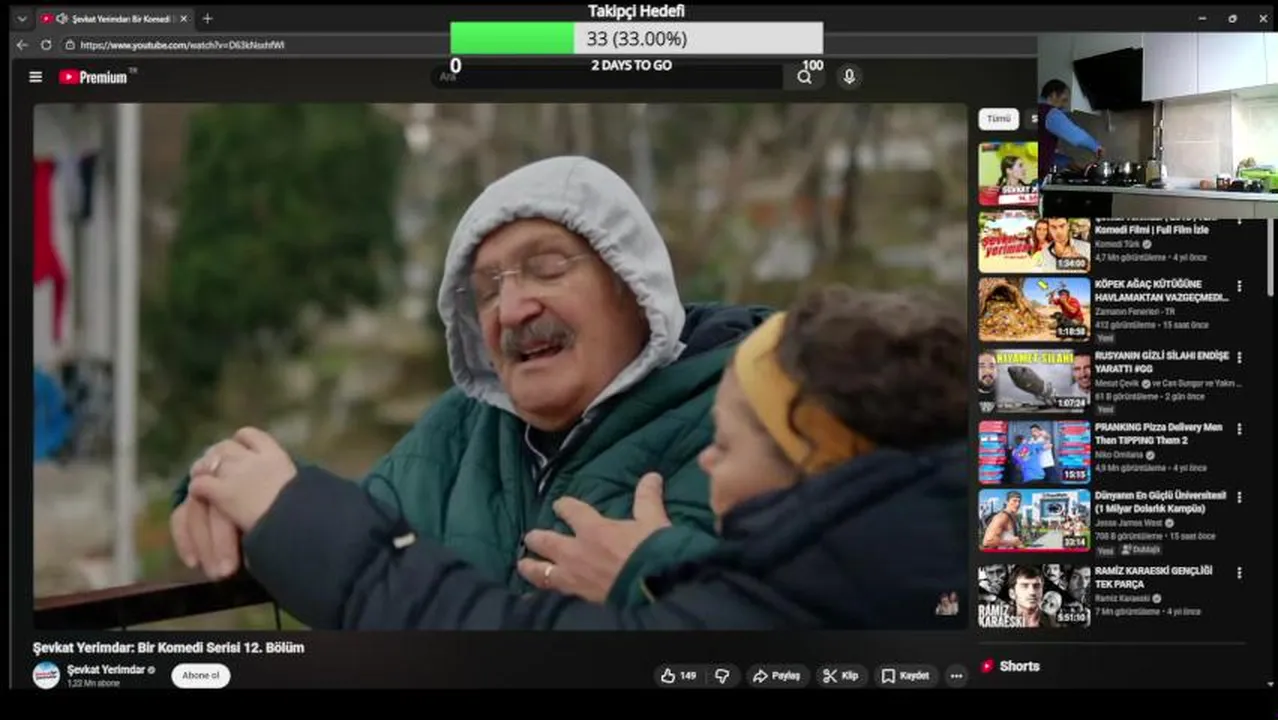Open options menu for PRANKING Pizza video
This screenshot has width=1278, height=720.
(1239, 428)
